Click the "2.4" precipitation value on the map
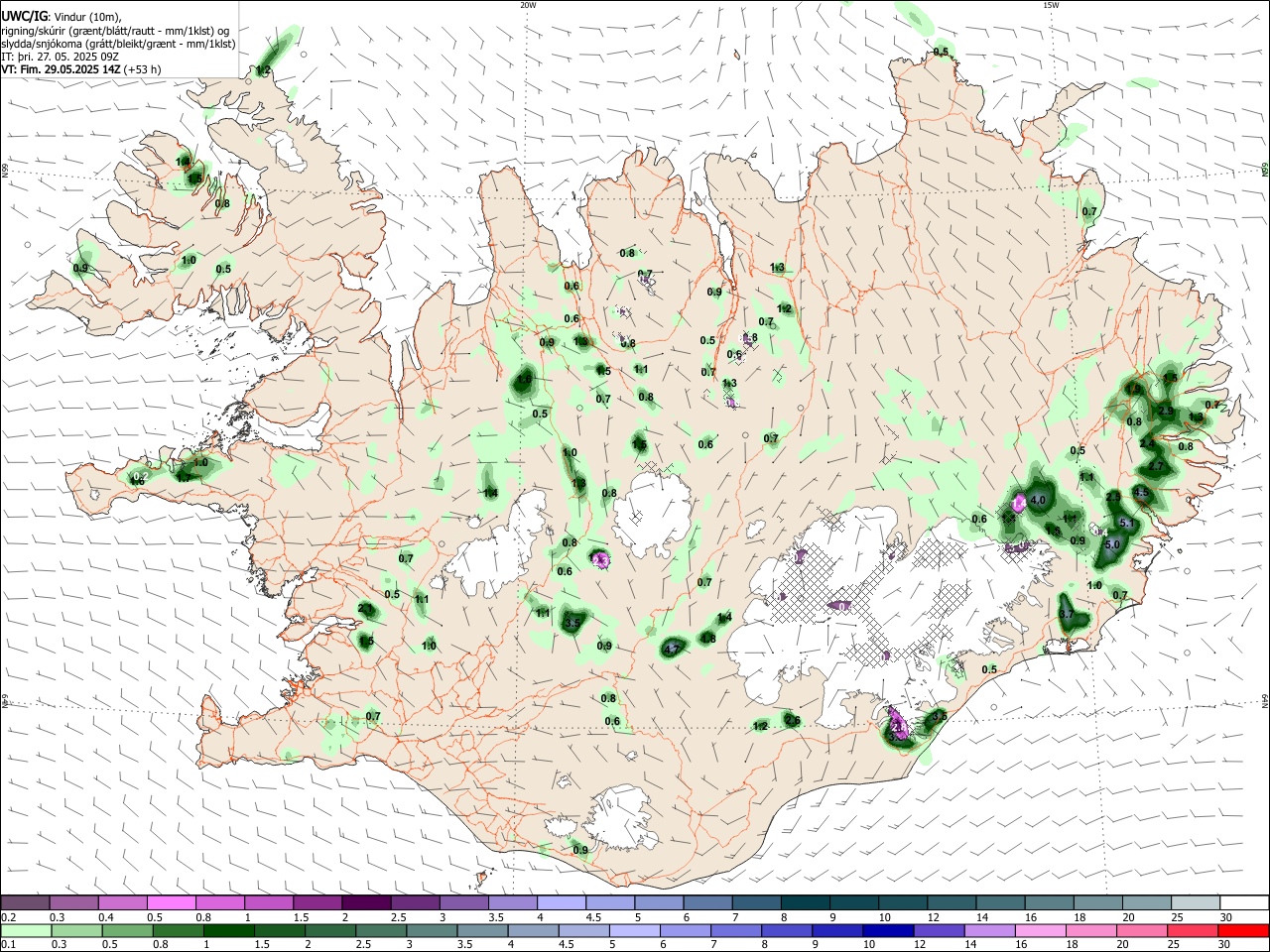The image size is (1270, 952). tap(1147, 443)
